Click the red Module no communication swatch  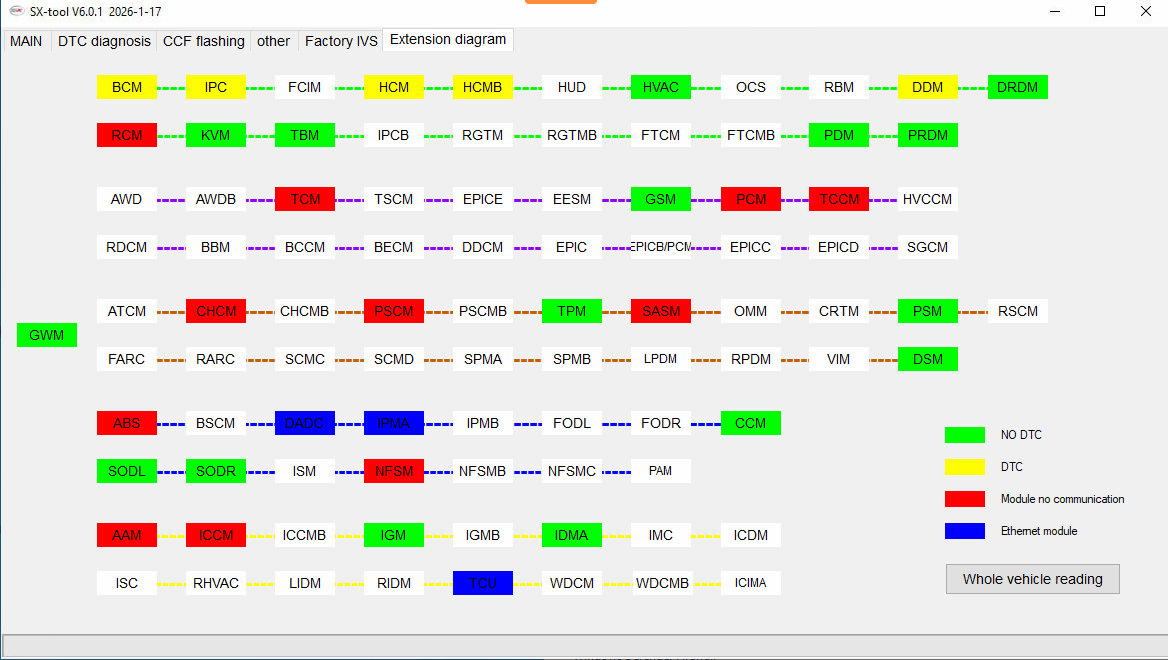tap(965, 499)
